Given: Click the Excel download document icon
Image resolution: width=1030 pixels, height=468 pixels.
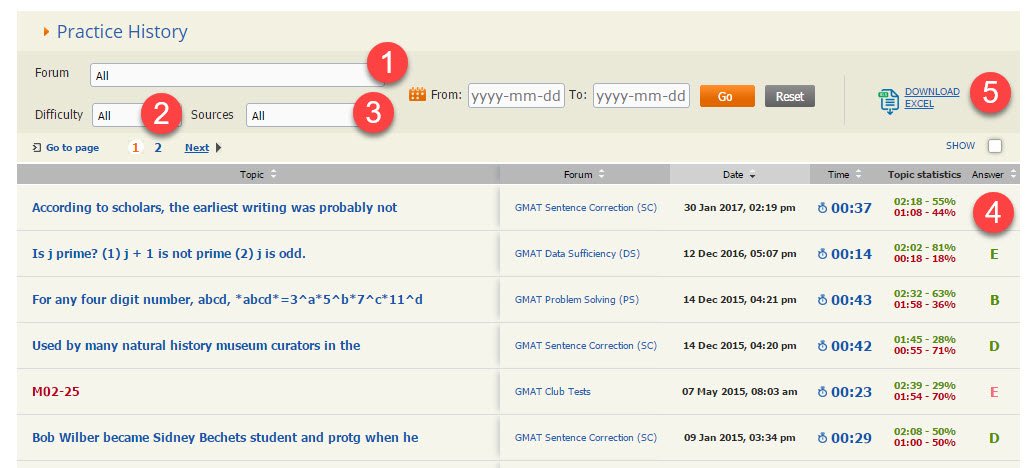Looking at the screenshot, I should pyautogui.click(x=889, y=100).
